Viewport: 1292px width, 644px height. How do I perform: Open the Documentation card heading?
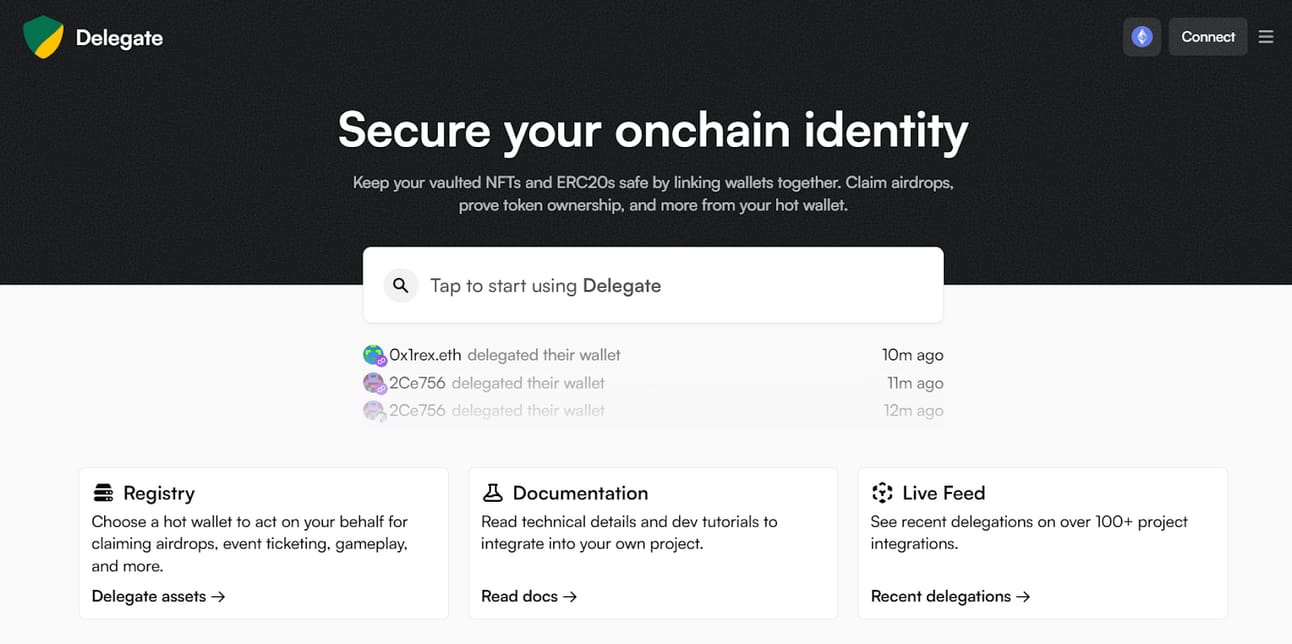[x=580, y=493]
